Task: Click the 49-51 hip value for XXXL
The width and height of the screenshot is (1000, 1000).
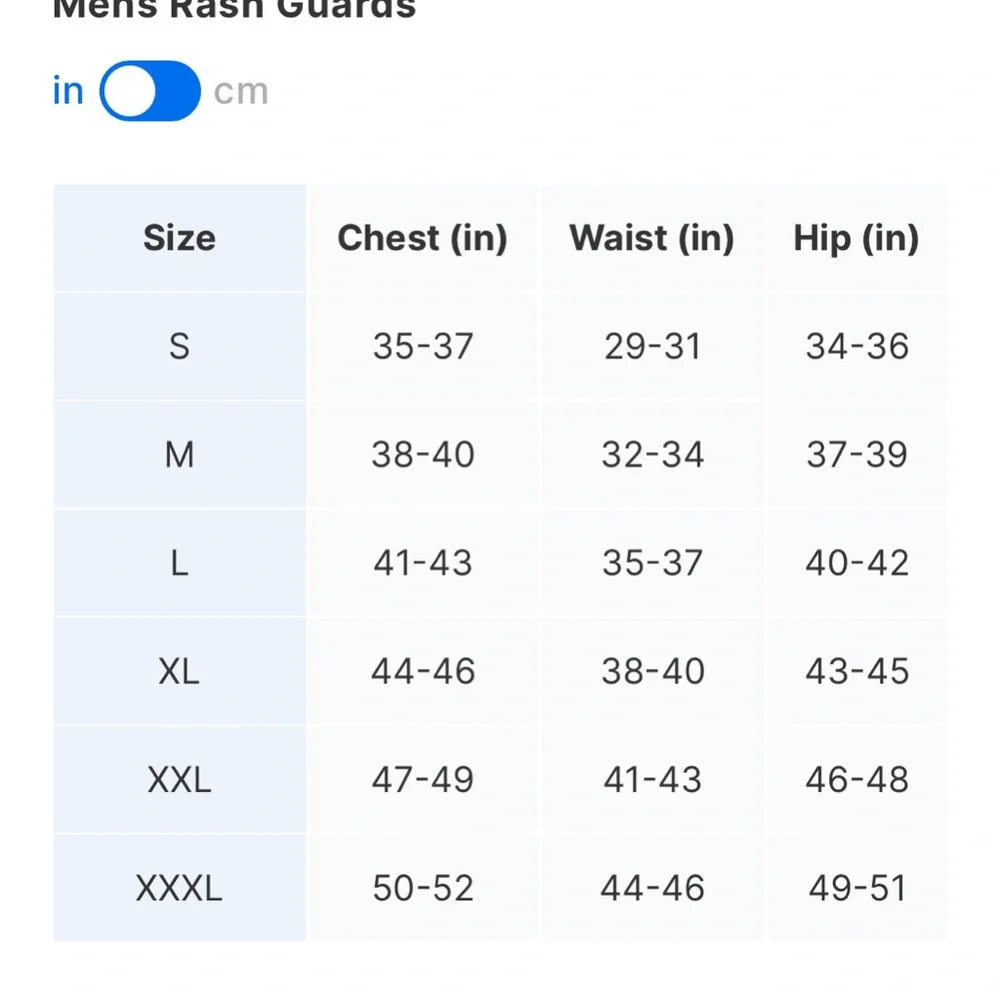Action: click(857, 888)
